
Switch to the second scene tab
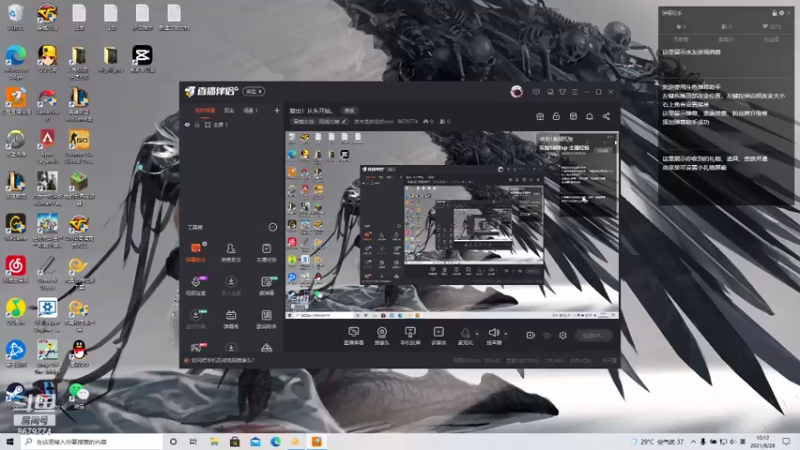(x=229, y=110)
